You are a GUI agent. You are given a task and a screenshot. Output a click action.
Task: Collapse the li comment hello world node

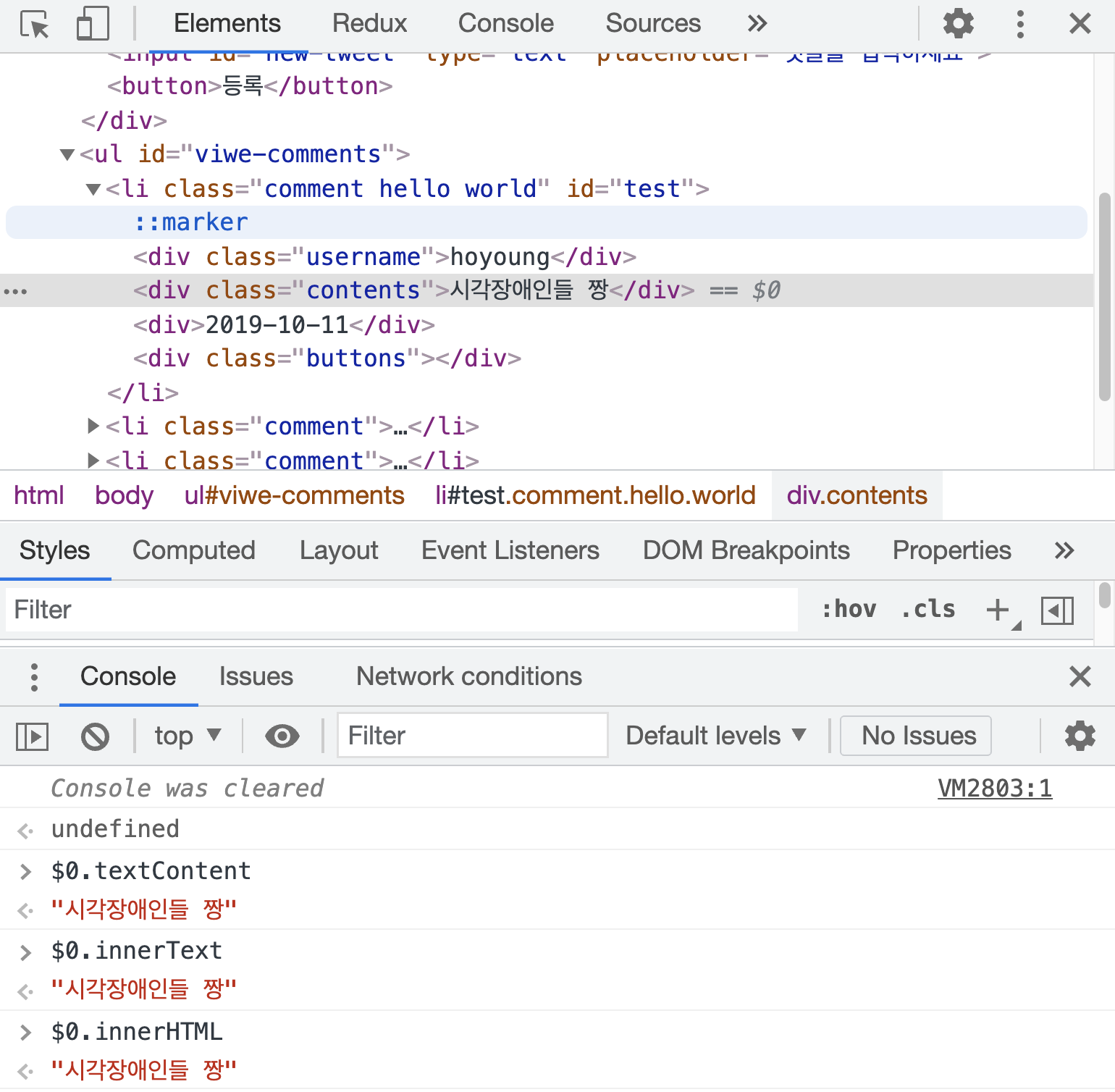click(x=93, y=189)
